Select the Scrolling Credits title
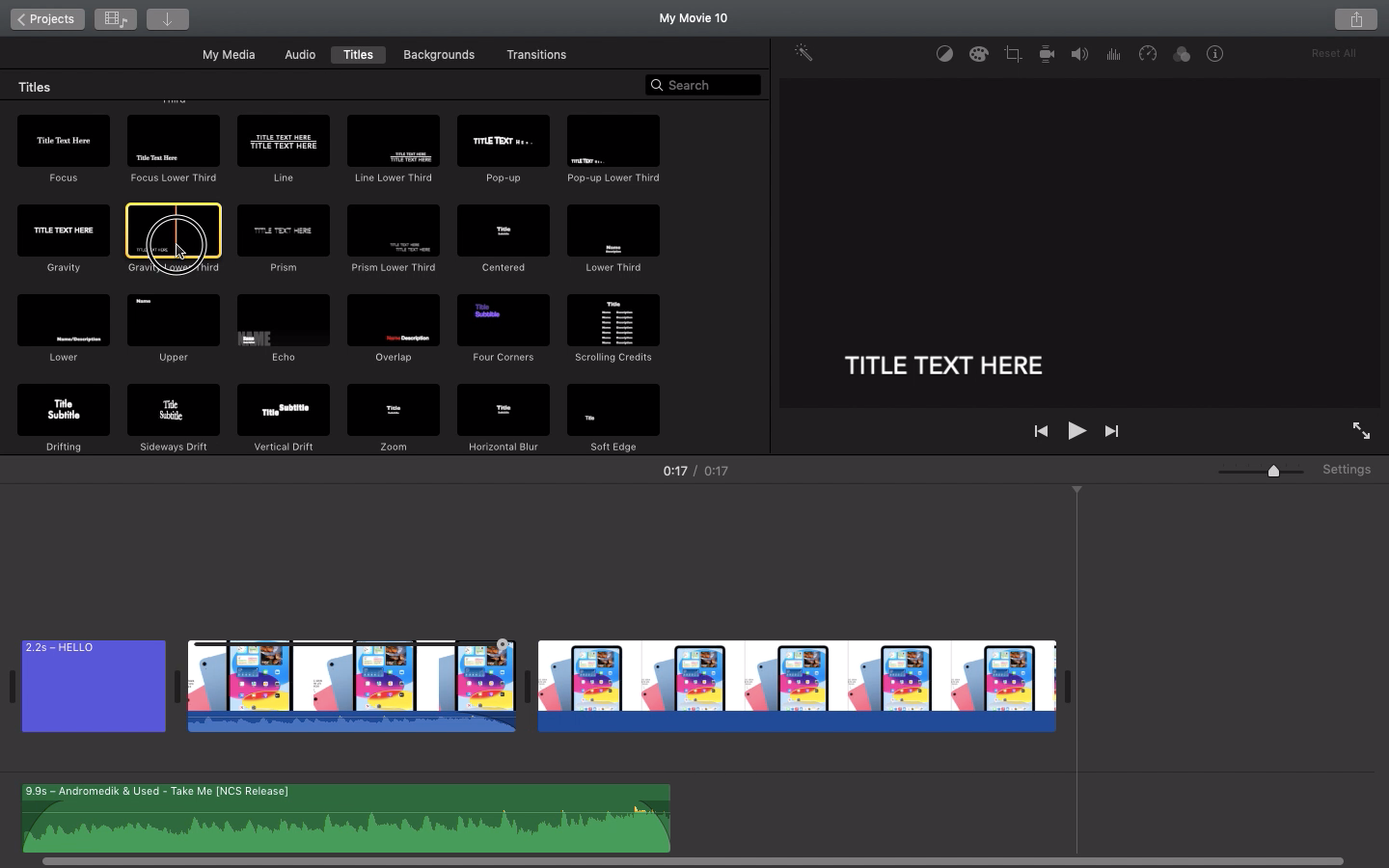This screenshot has width=1389, height=868. [613, 320]
